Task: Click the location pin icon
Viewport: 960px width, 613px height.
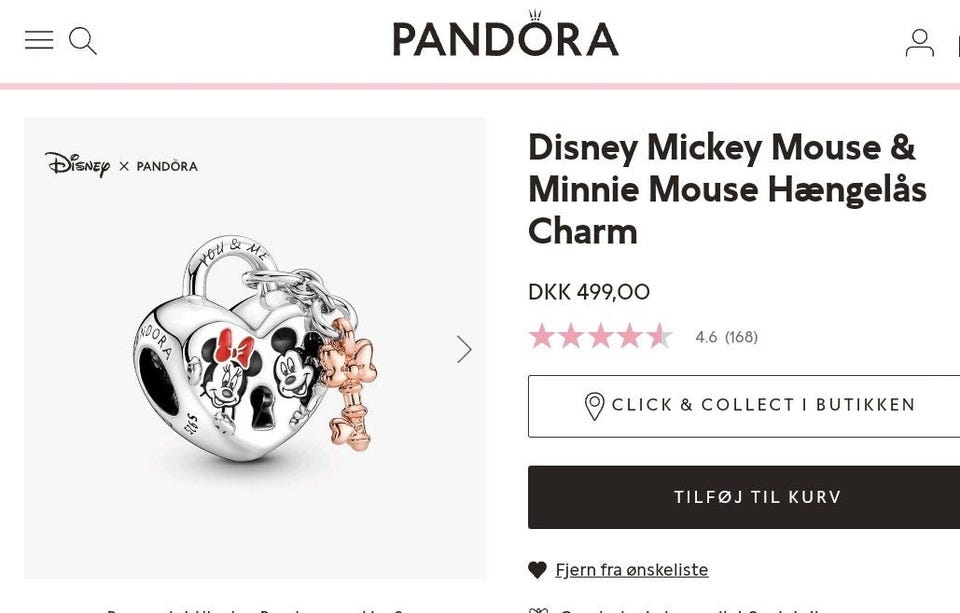Action: (594, 406)
